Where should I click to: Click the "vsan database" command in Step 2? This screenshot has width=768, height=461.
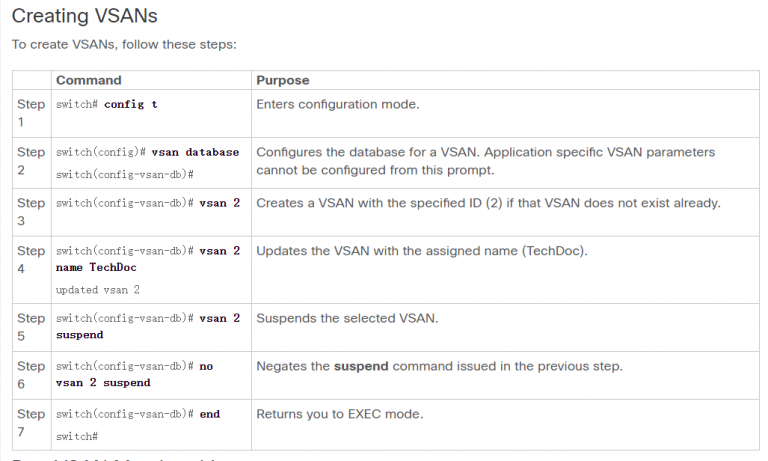click(x=195, y=153)
